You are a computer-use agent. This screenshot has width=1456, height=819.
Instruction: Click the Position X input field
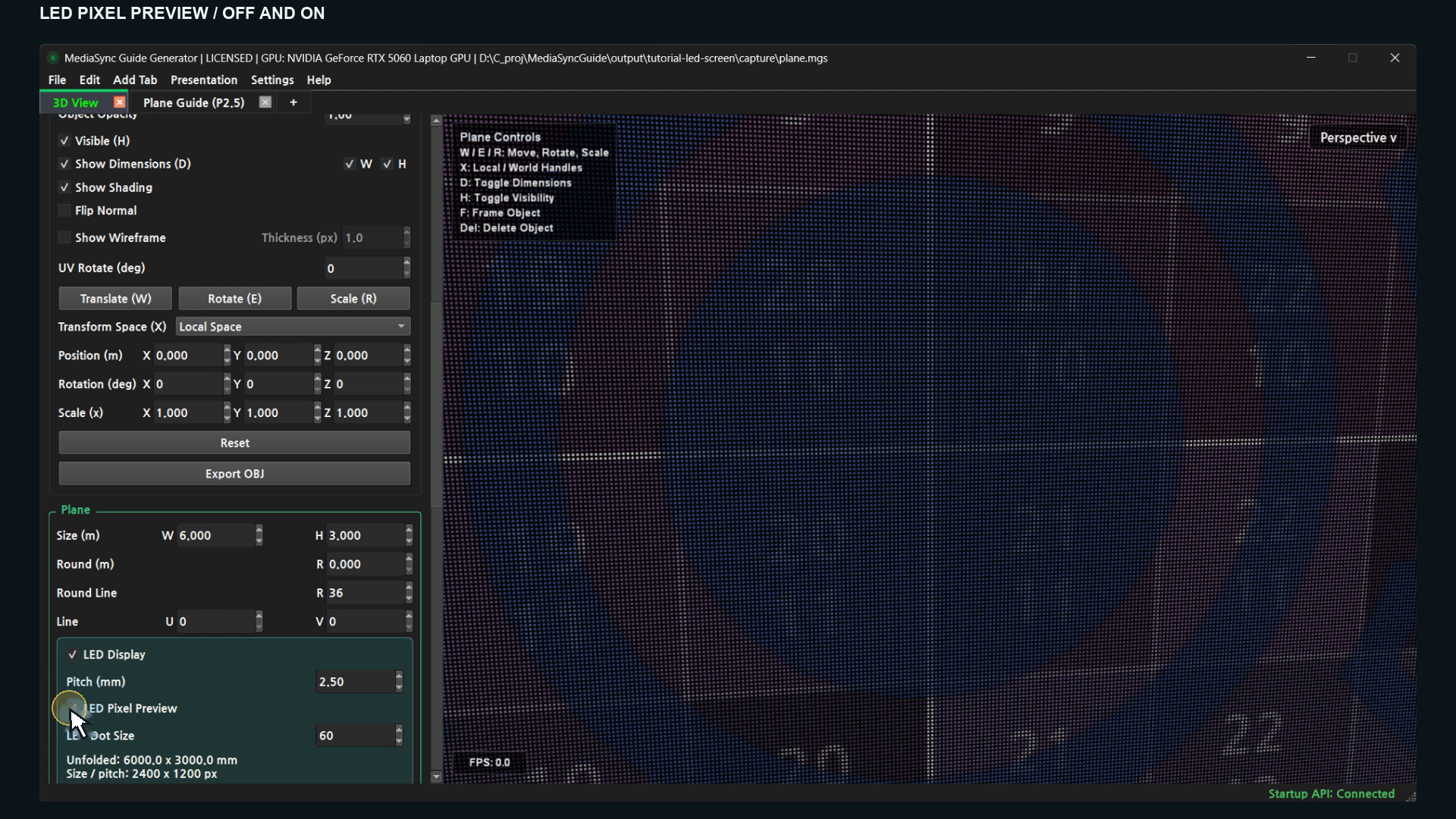click(188, 356)
